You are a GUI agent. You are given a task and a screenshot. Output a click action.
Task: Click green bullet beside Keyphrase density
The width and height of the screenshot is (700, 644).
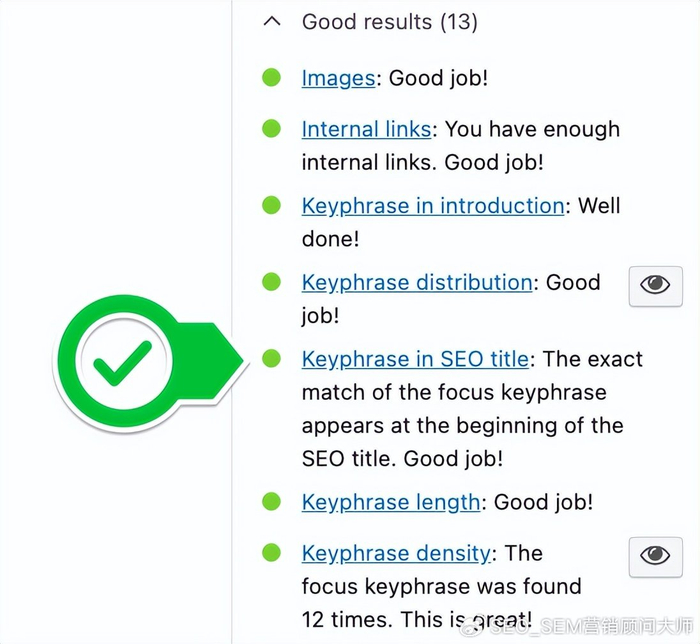click(271, 553)
